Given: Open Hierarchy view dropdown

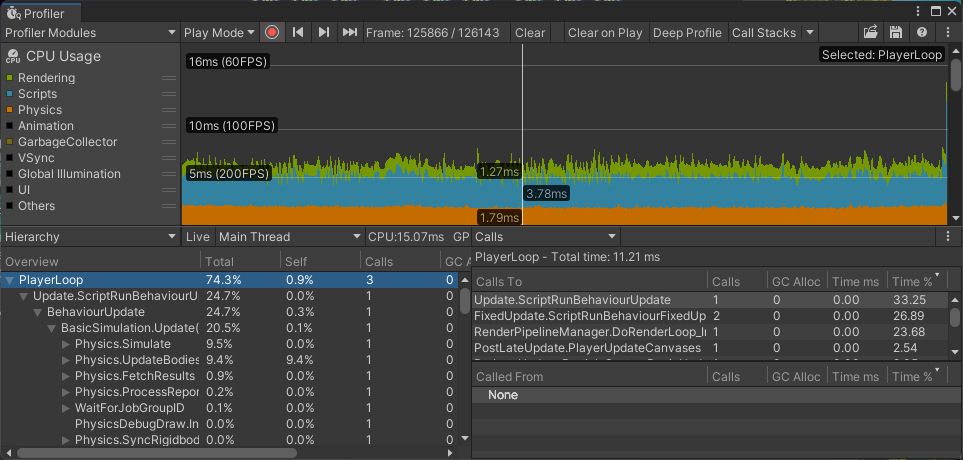Looking at the screenshot, I should point(90,236).
